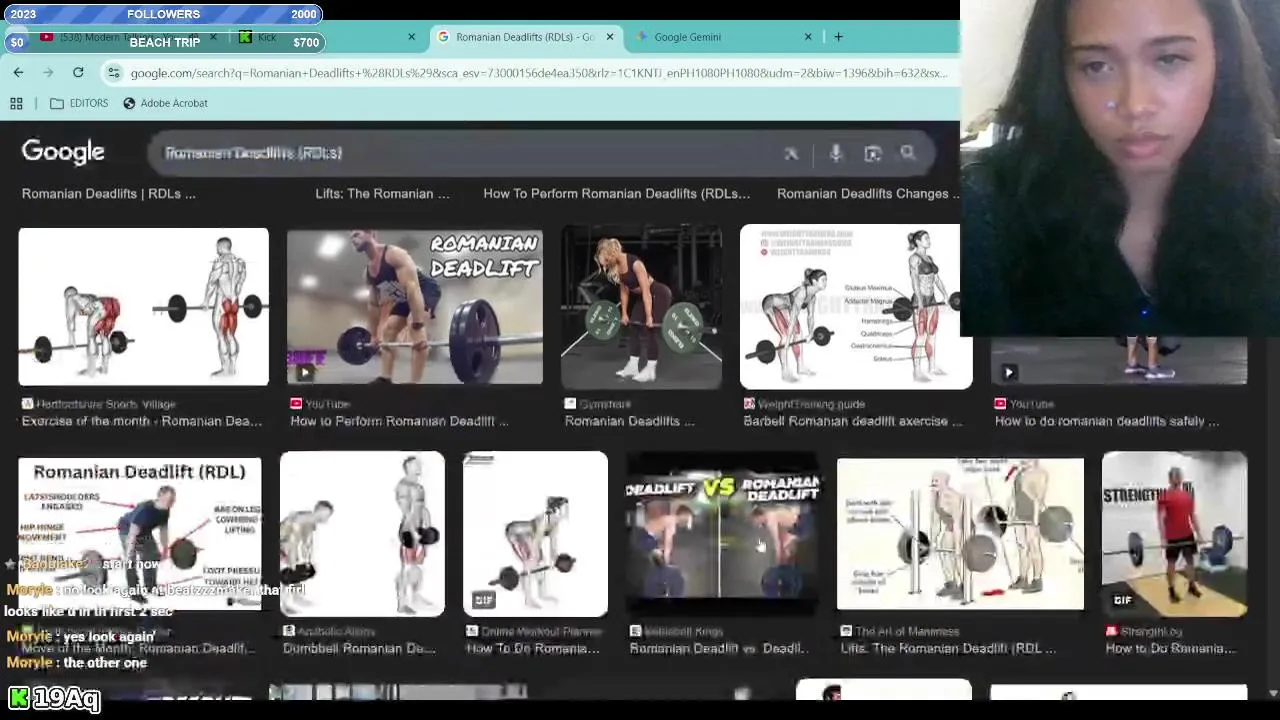Open Gymshark Romanian Deadlifts image
Image resolution: width=1280 pixels, height=720 pixels.
(x=641, y=307)
